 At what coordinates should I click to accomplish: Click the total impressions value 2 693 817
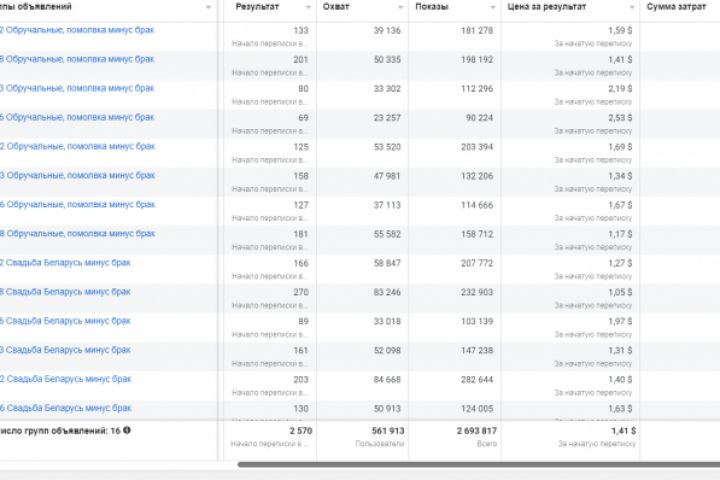470,430
